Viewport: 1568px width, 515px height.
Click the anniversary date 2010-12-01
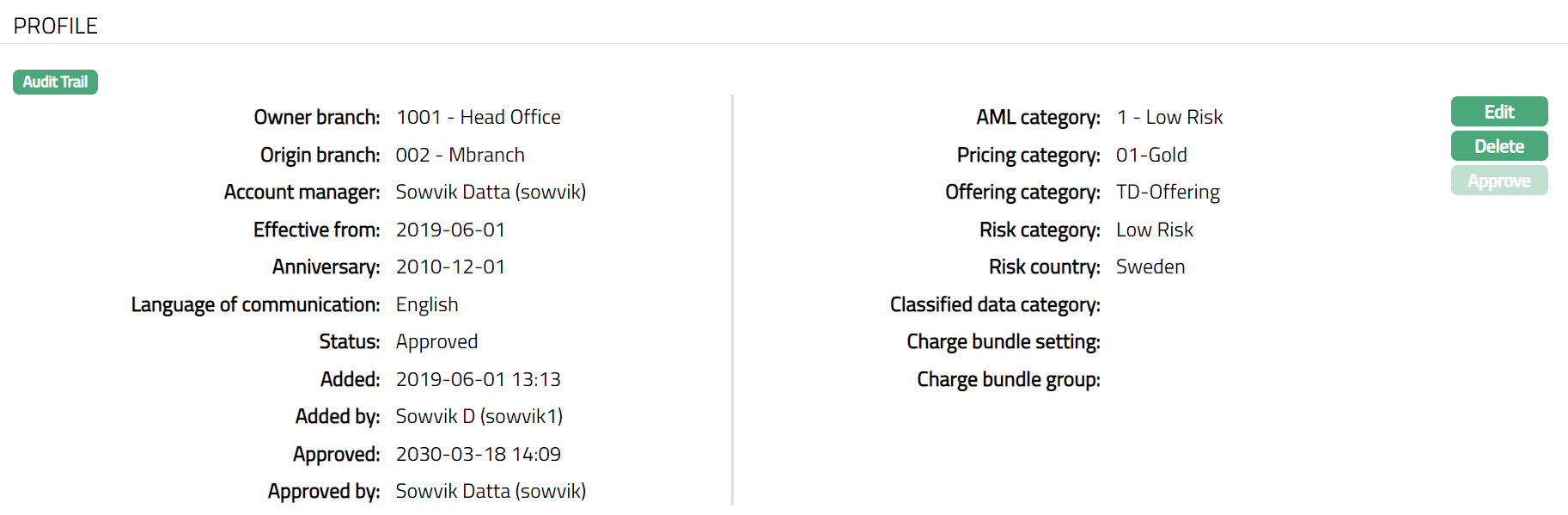pos(450,267)
